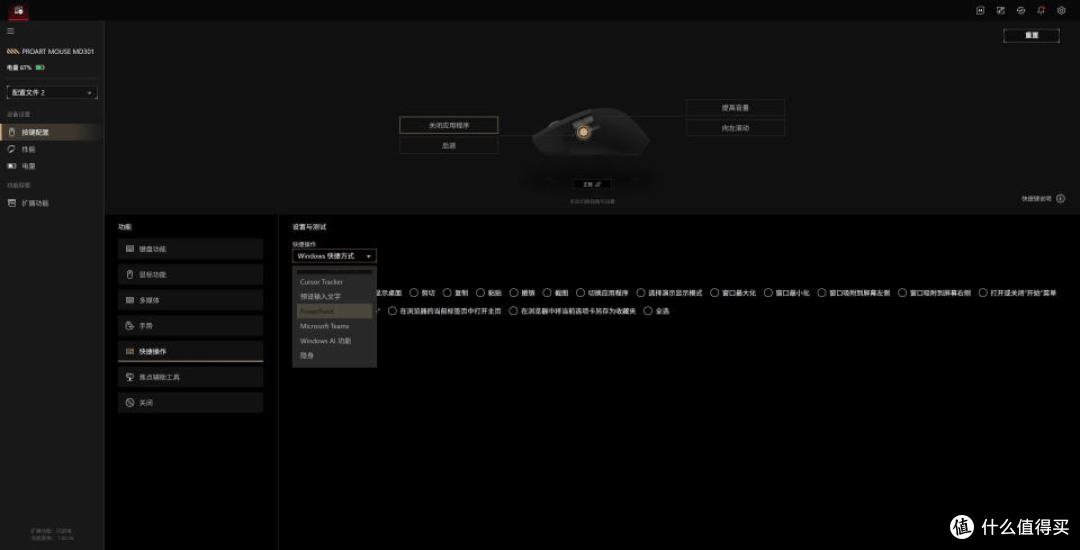Select the 关闭应用程序 mouse button assignment
The width and height of the screenshot is (1080, 550).
[448, 125]
